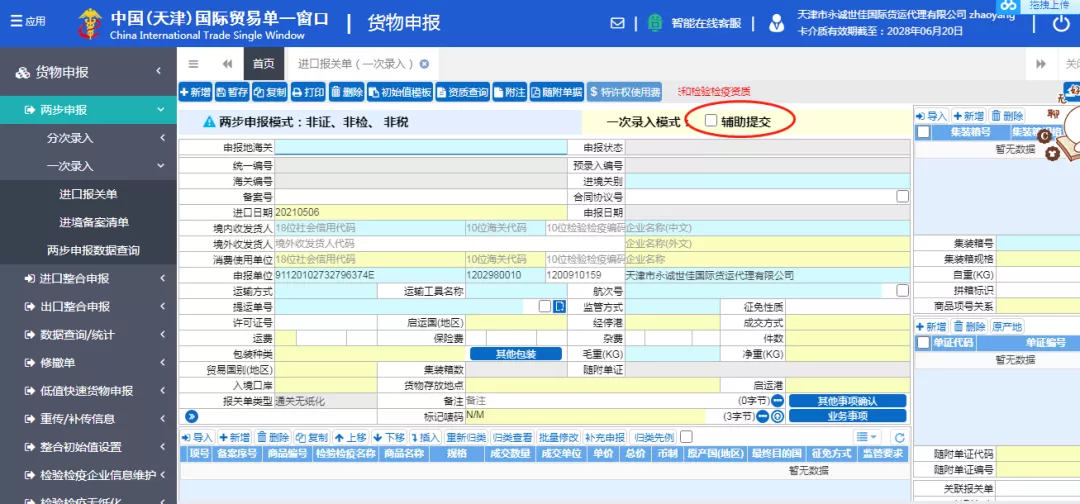The width and height of the screenshot is (1080, 504).
Task: Toggle checkbox at end of 航次号 row
Action: click(902, 291)
